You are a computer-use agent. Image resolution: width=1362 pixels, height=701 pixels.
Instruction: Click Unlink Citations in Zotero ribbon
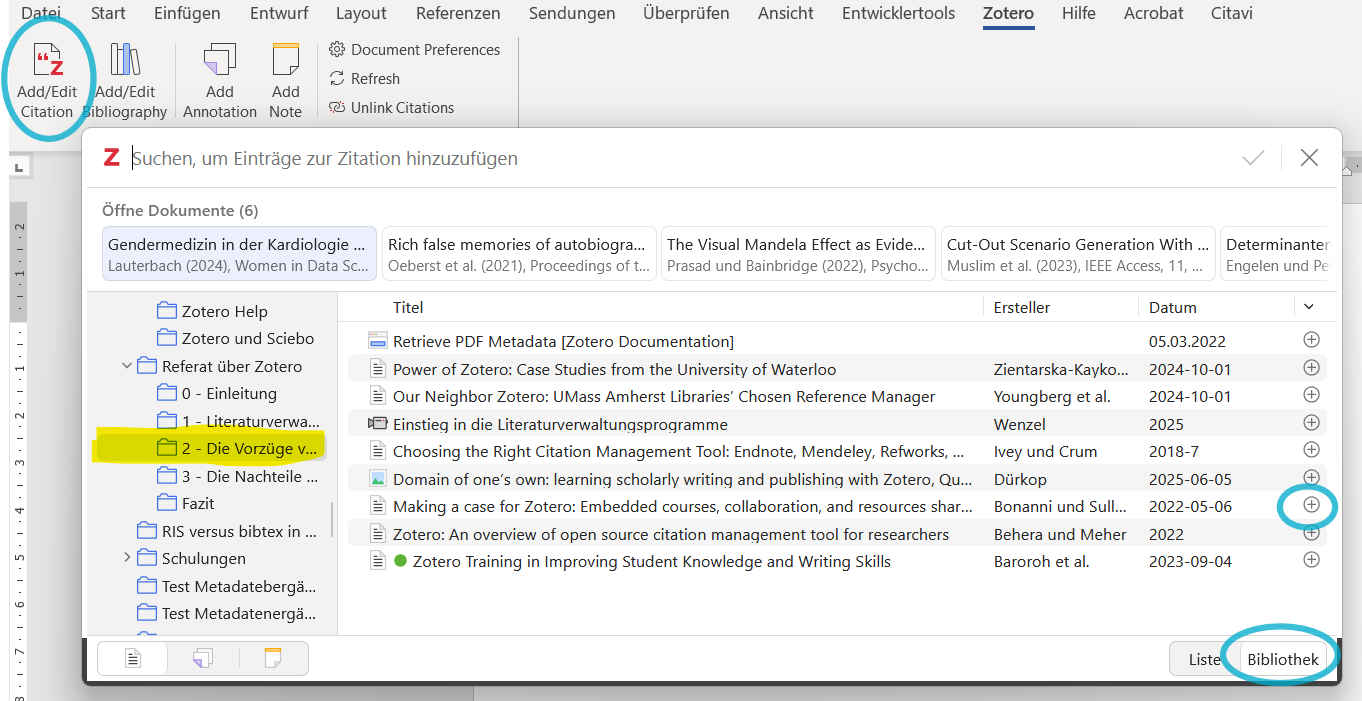pyautogui.click(x=391, y=107)
